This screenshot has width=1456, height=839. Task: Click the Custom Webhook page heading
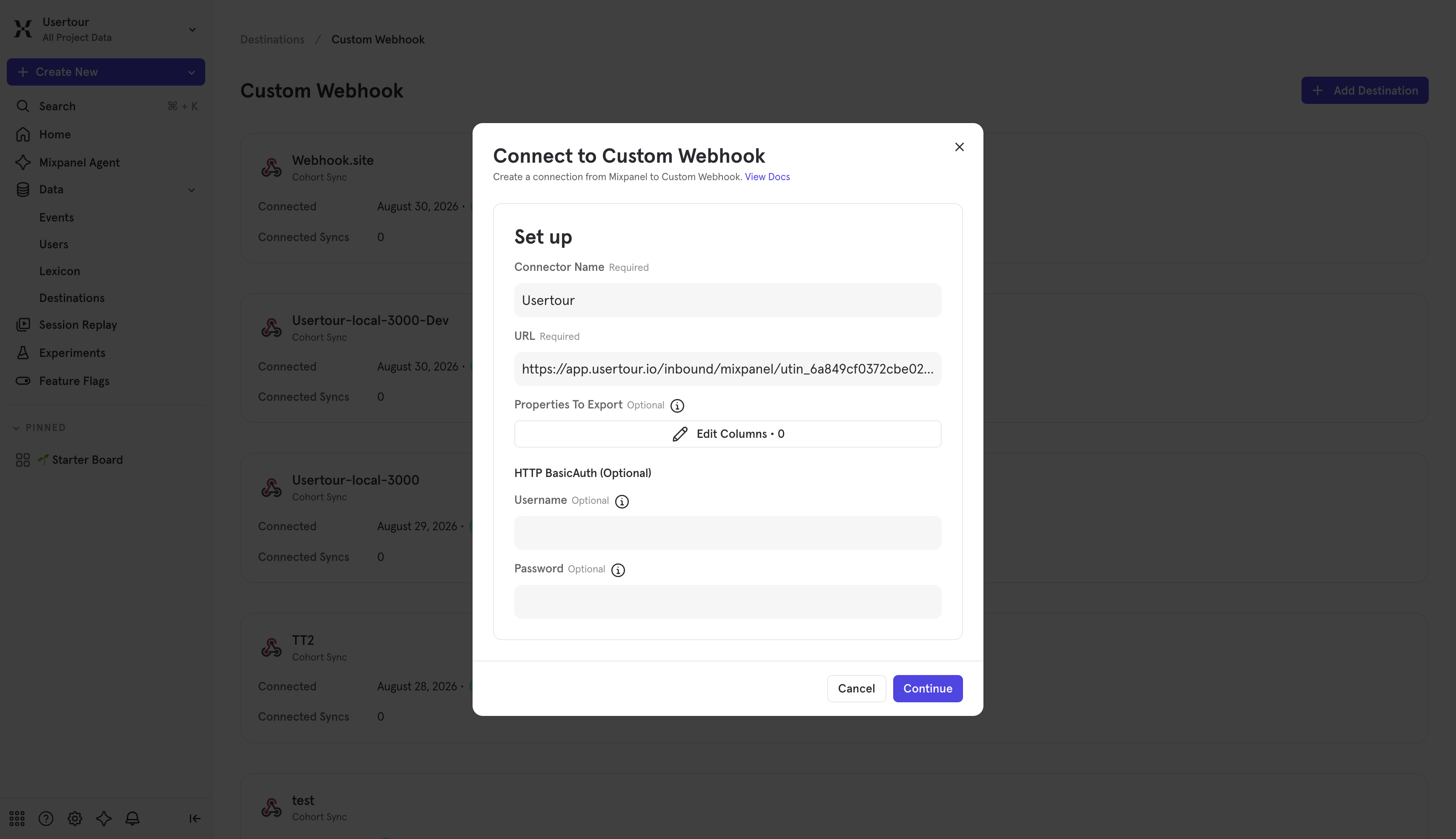tap(321, 90)
